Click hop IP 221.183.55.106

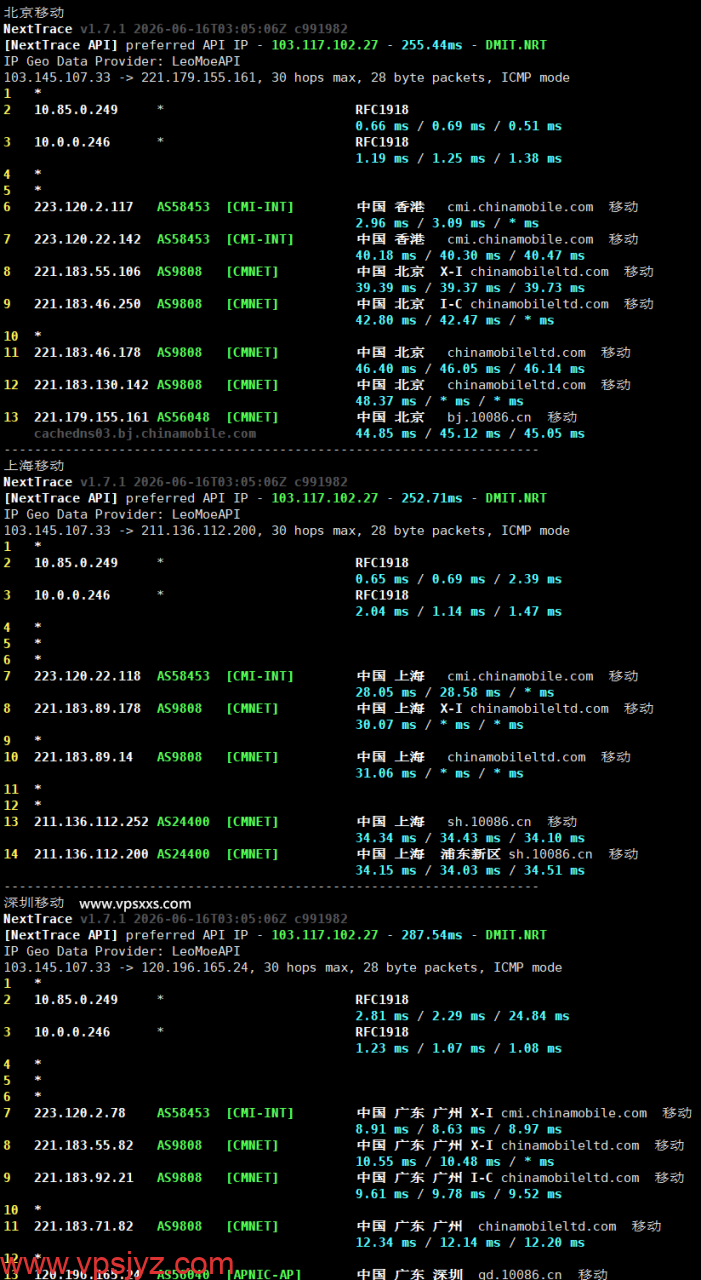[x=88, y=271]
